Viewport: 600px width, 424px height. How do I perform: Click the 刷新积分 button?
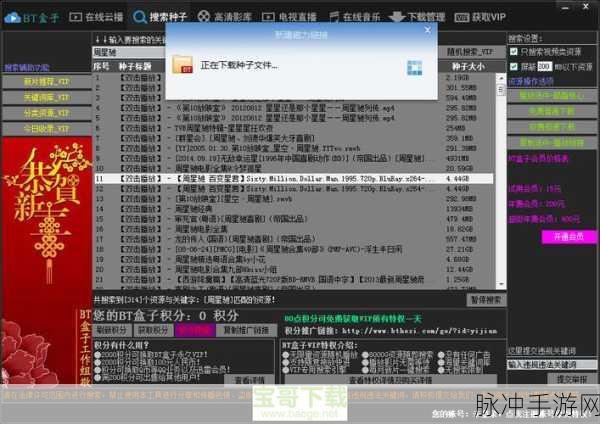[112, 330]
